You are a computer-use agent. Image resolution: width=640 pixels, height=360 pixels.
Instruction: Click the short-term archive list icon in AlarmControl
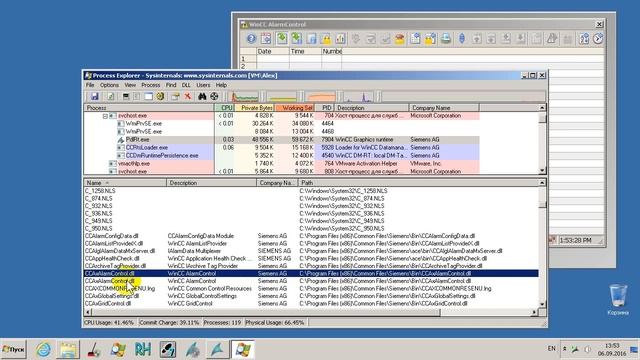coord(297,39)
